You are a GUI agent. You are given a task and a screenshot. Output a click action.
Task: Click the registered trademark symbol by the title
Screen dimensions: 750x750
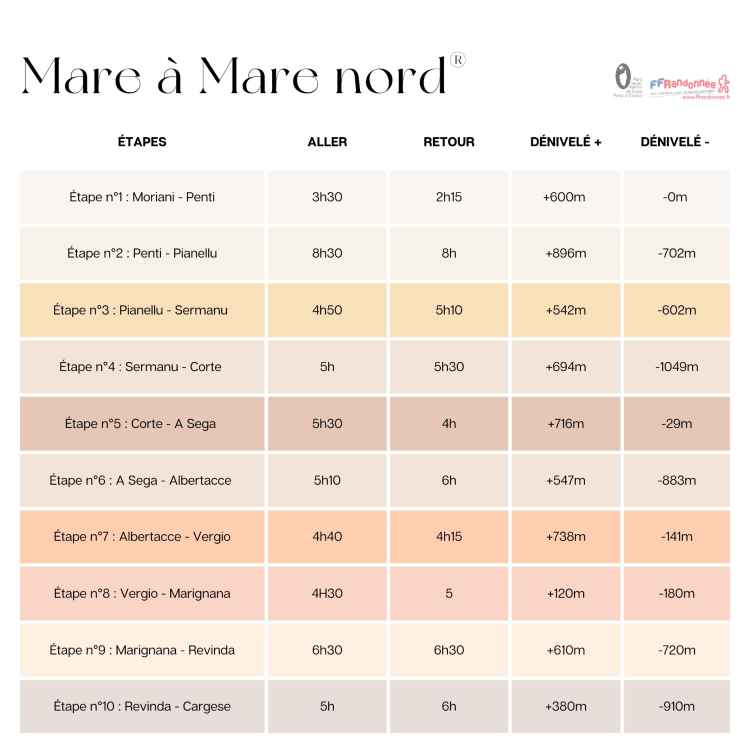[458, 60]
